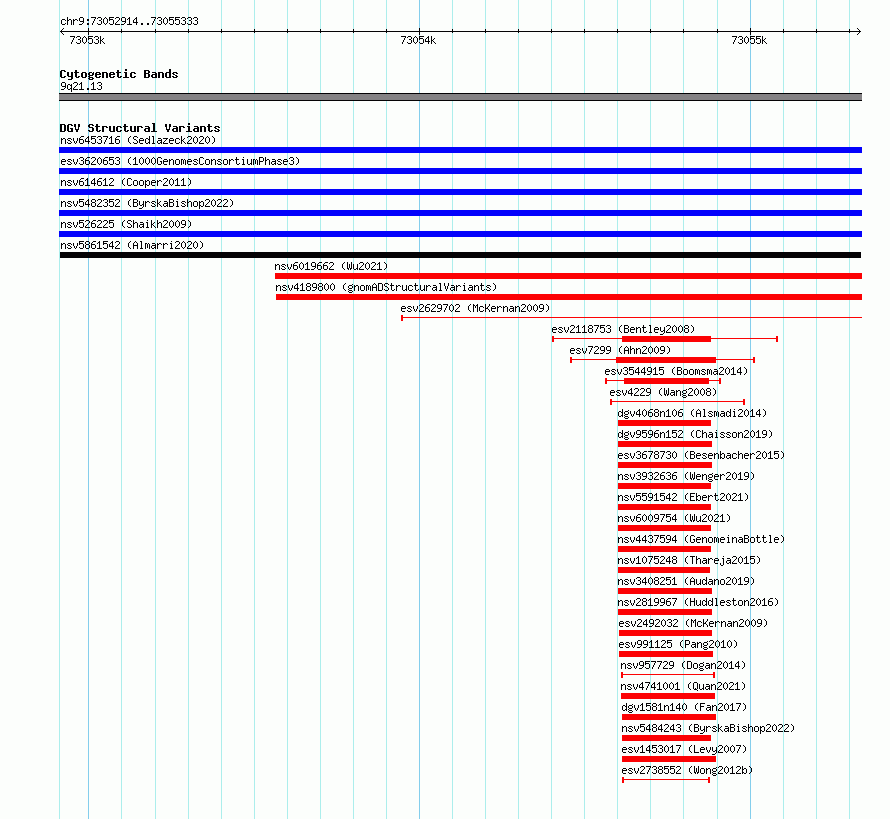Click esv3678730 (Besenbacher2015) label
This screenshot has width=890, height=819.
701,455
